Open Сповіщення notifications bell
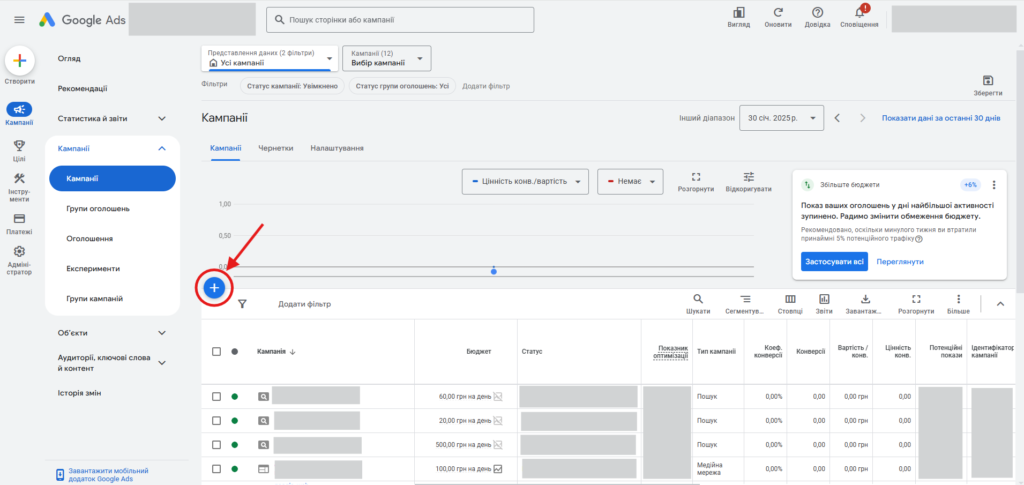 point(859,14)
